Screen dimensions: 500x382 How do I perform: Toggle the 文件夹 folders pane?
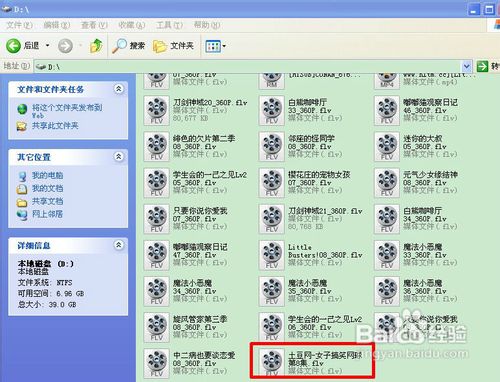[173, 46]
